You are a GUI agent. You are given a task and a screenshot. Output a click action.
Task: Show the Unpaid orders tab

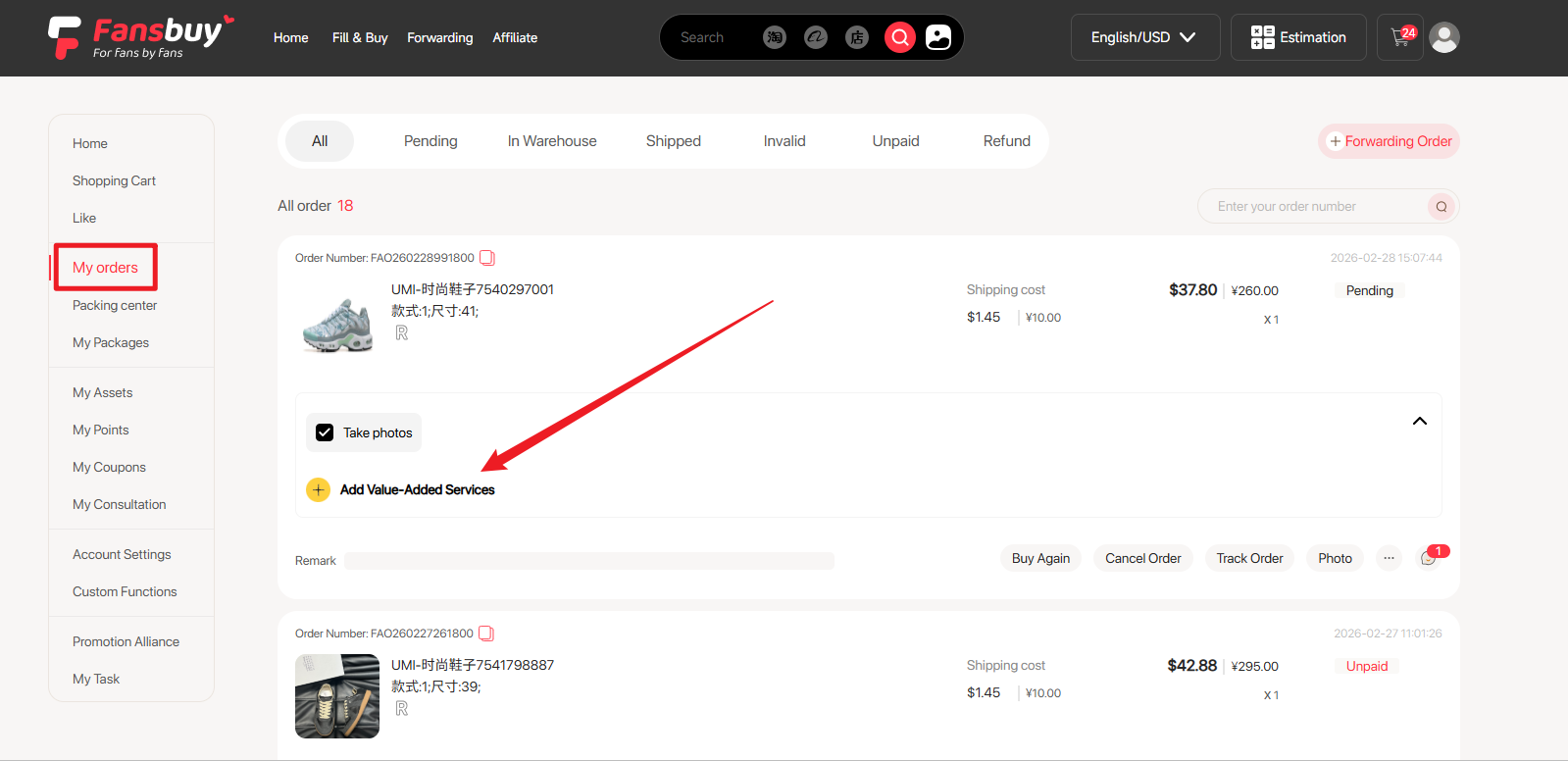point(896,141)
